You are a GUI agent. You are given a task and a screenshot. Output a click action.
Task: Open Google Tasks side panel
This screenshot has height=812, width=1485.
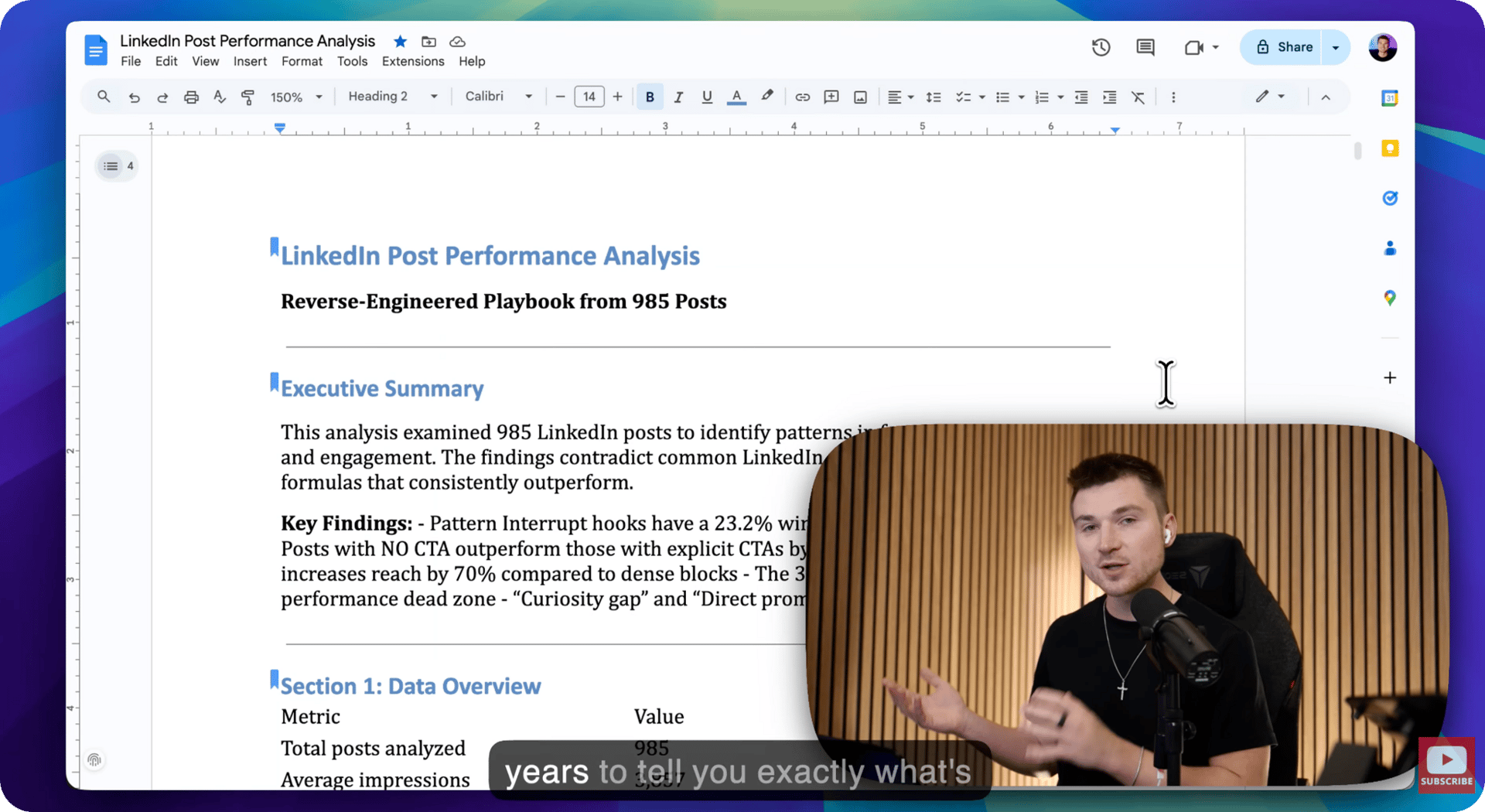(1390, 198)
